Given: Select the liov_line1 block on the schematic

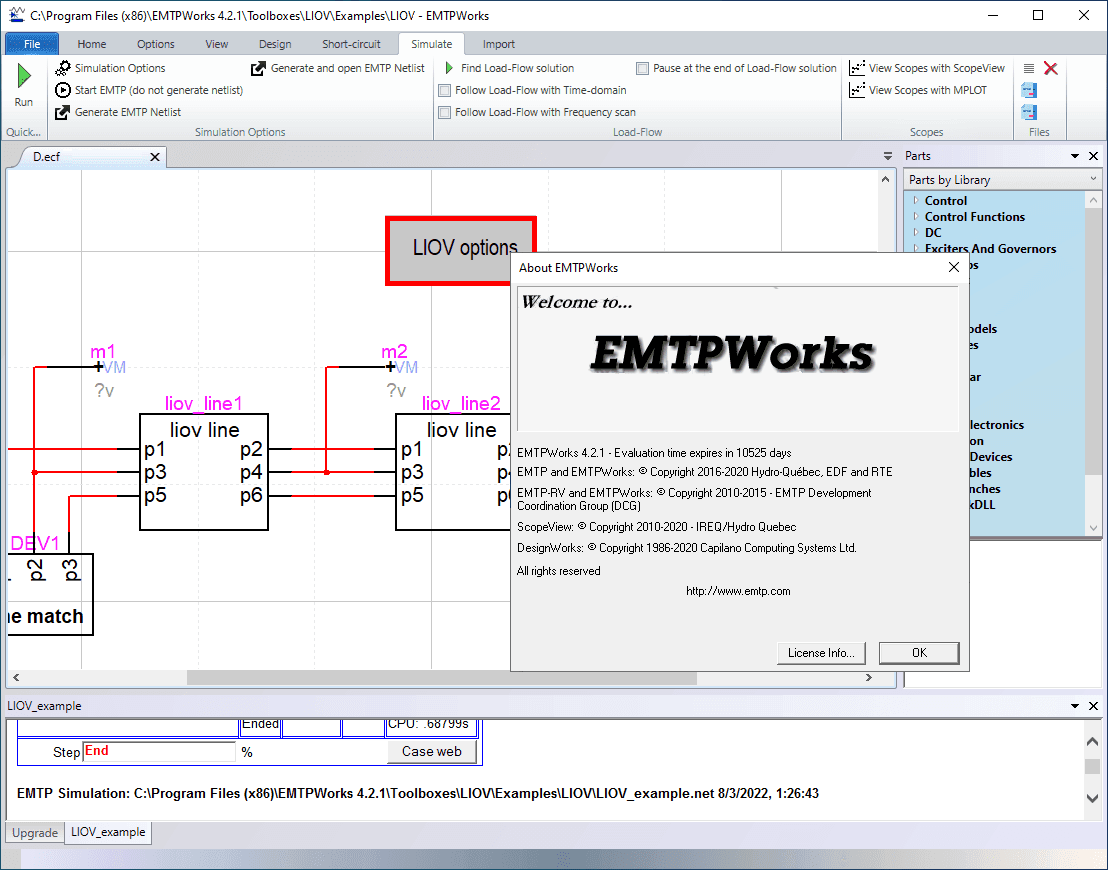Looking at the screenshot, I should (x=204, y=472).
